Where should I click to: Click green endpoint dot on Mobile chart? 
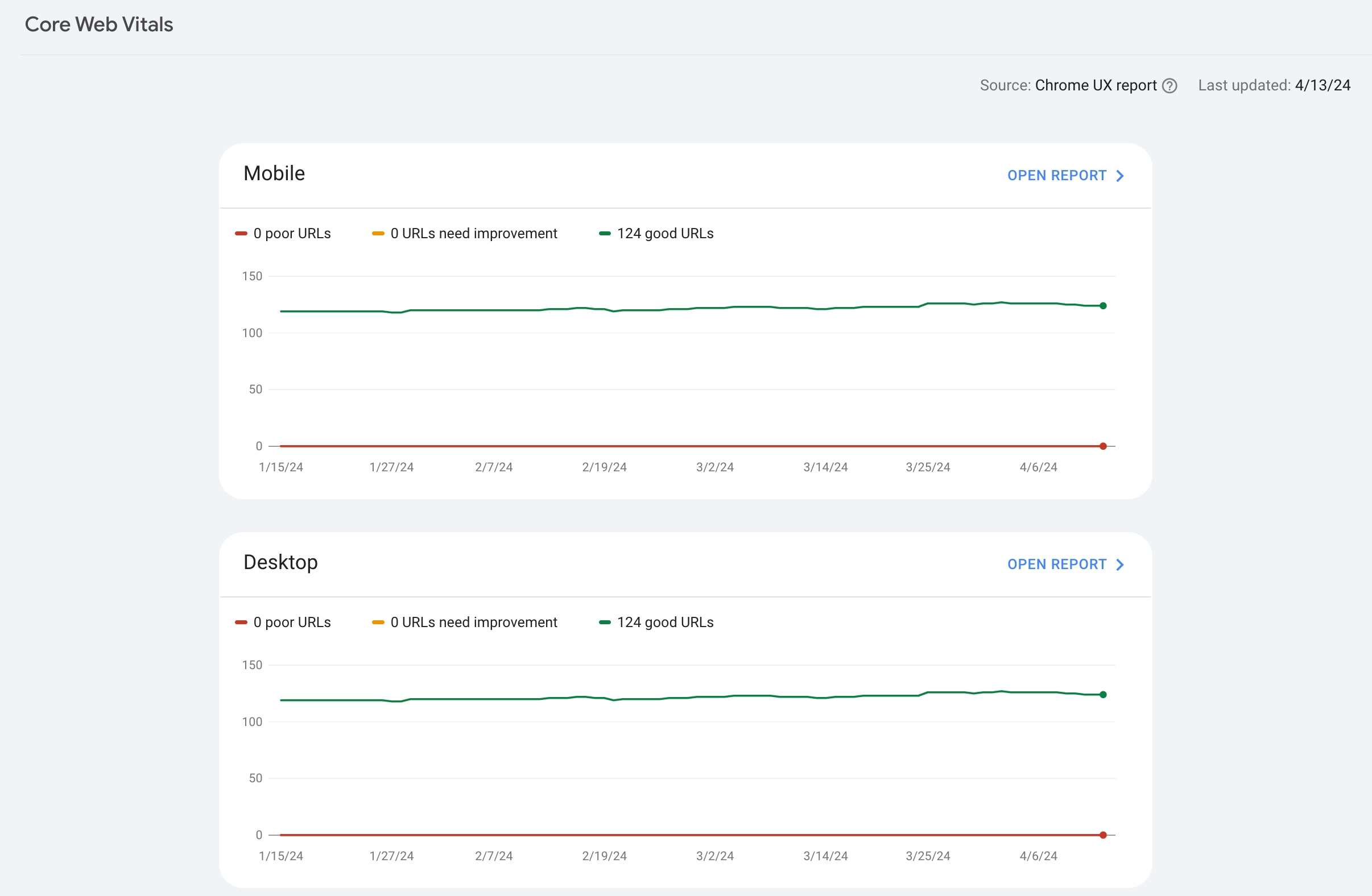pos(1103,306)
